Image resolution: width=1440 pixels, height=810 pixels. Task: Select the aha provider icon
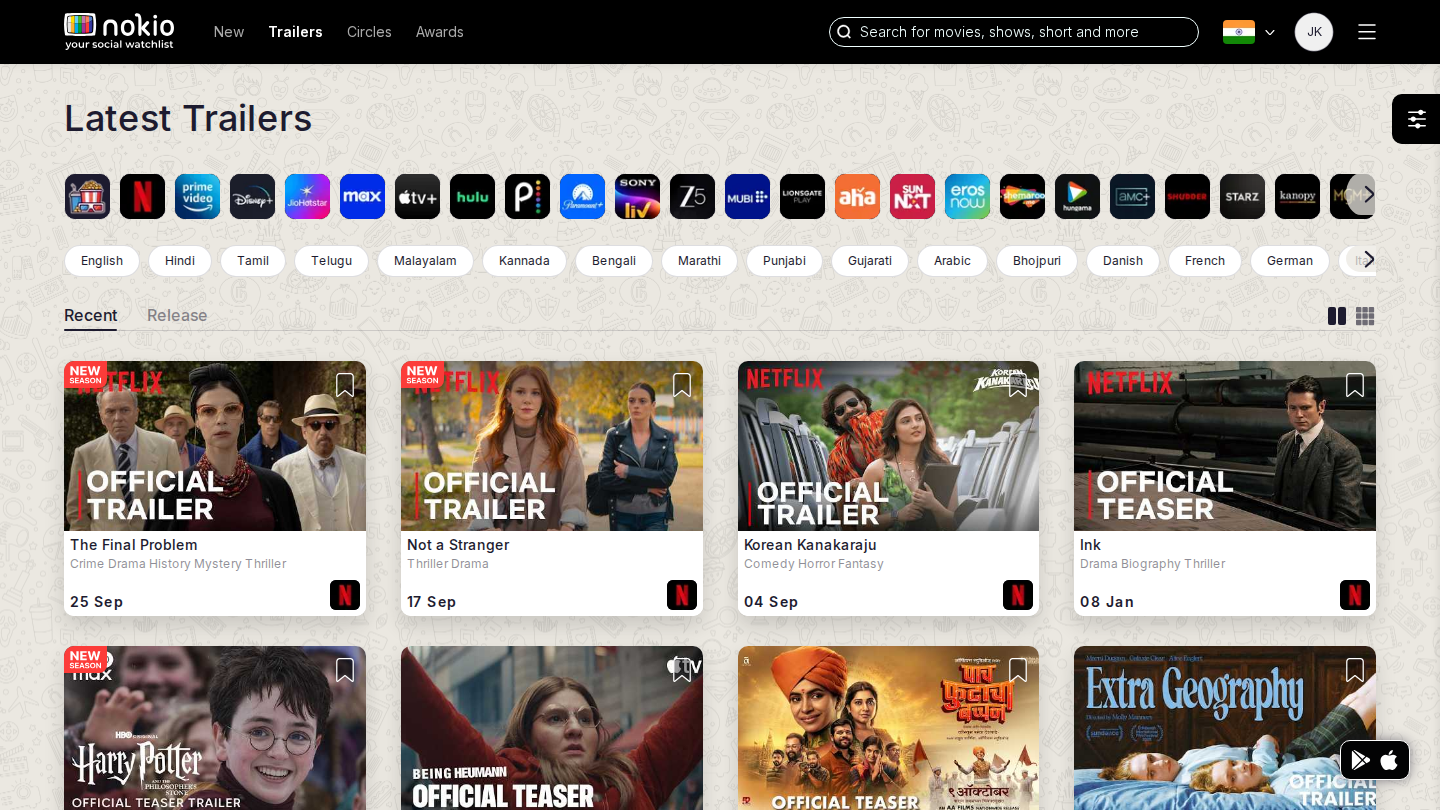coord(857,196)
